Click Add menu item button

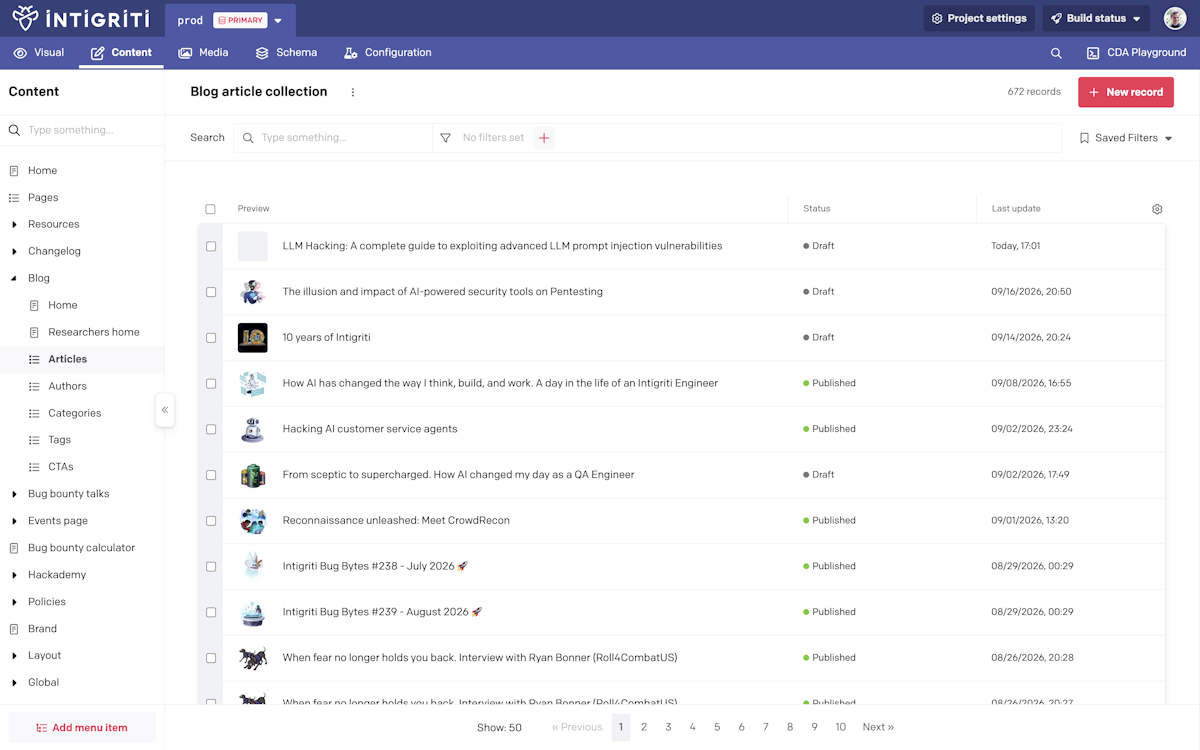[x=82, y=728]
